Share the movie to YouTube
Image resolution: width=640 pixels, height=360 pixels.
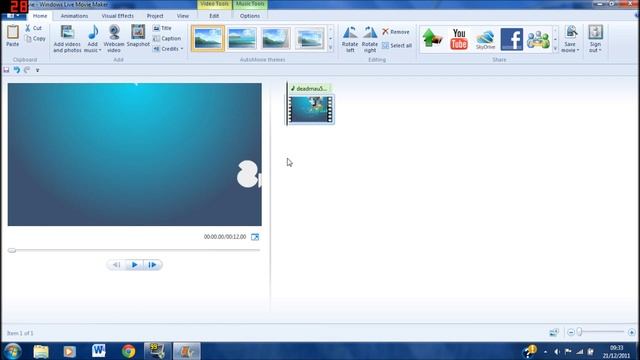tap(459, 39)
